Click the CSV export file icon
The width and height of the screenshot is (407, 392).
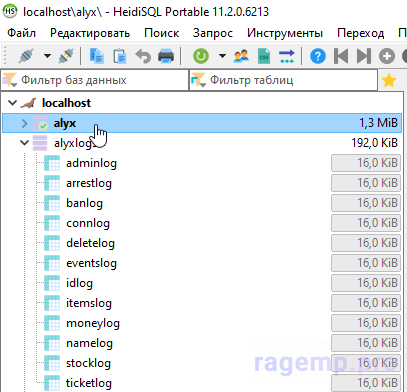264,56
